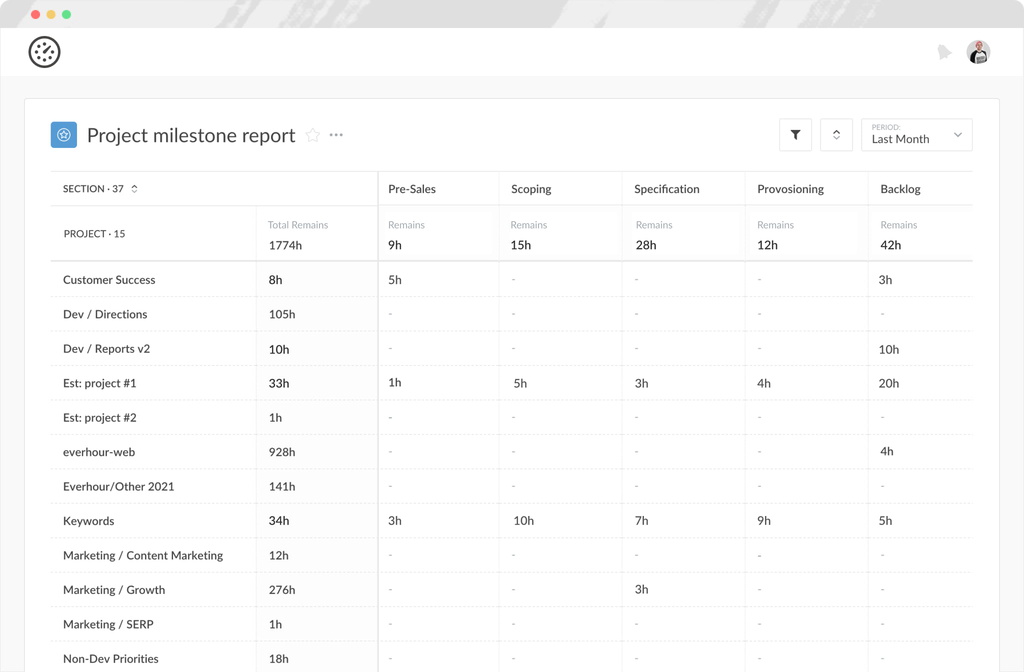The image size is (1024, 672).
Task: Click the Everhour logo in the top bar
Action: tap(44, 51)
